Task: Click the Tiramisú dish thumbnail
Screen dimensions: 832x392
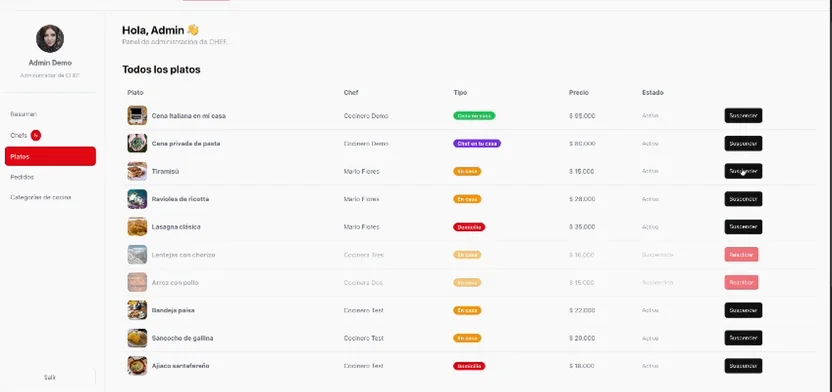Action: (137, 171)
